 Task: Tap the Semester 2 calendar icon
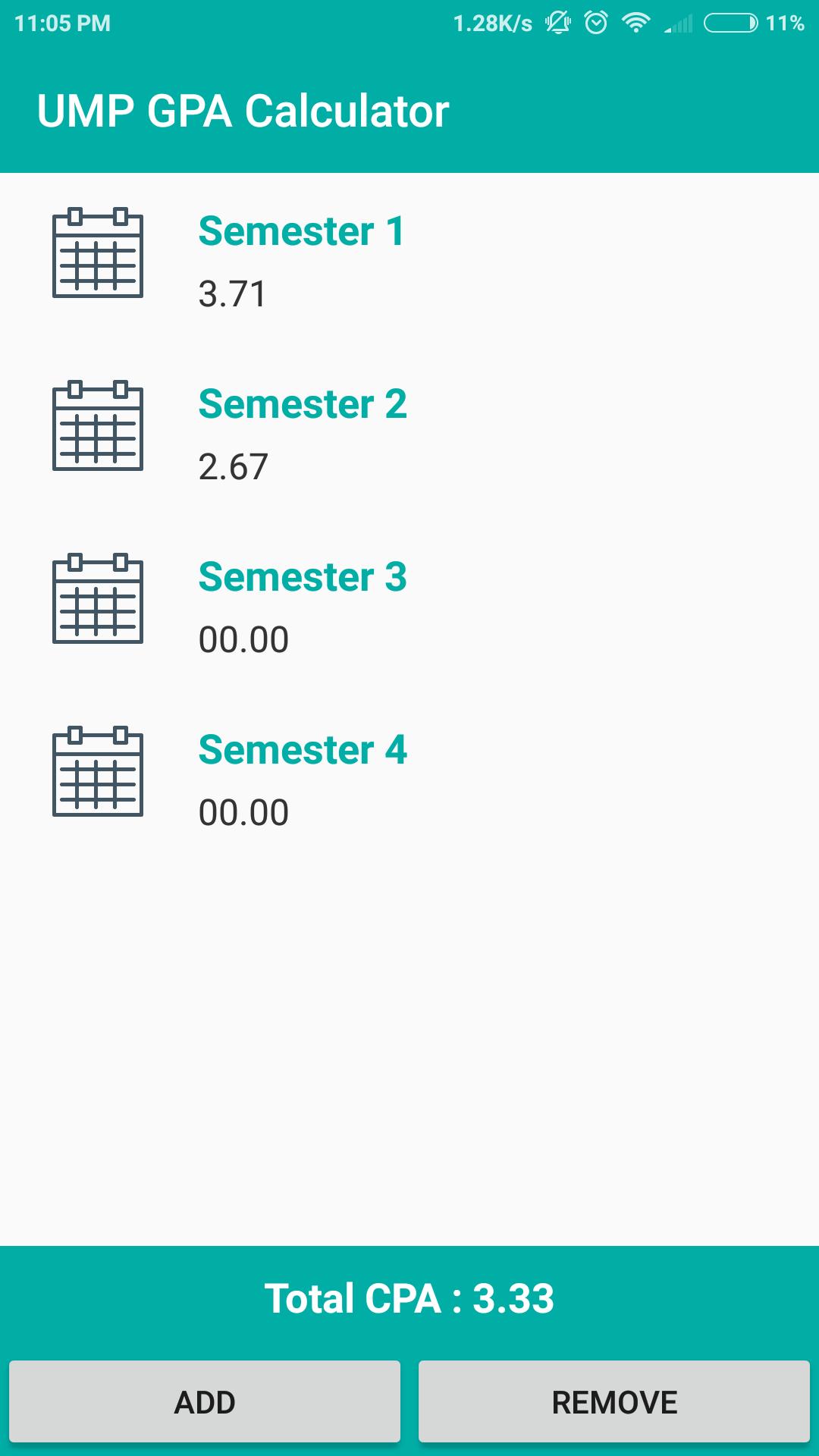pyautogui.click(x=98, y=425)
